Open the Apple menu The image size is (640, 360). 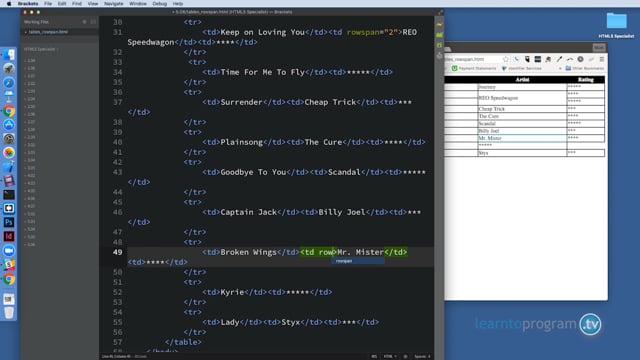coord(9,4)
